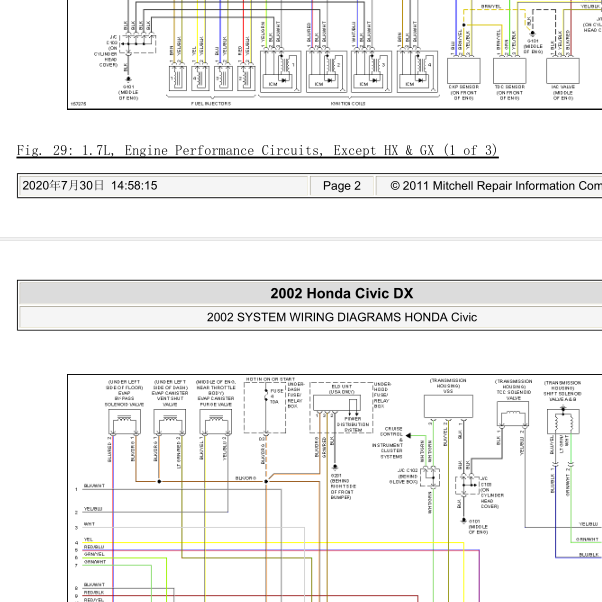Image resolution: width=602 pixels, height=602 pixels.
Task: Click the Fig. 29 engine performance circuits caption
Action: pyautogui.click(x=257, y=150)
